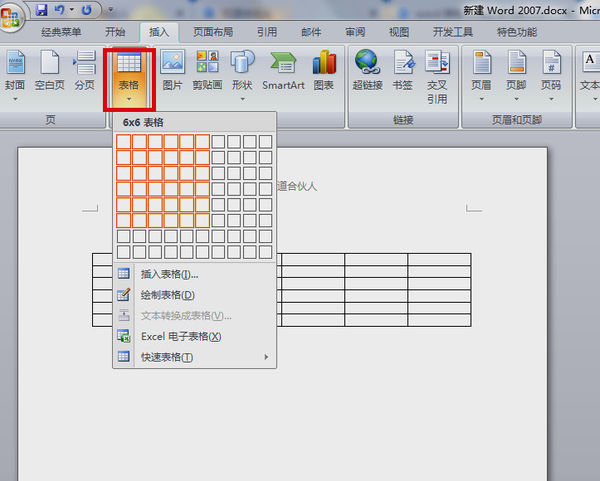The image size is (600, 481).
Task: Click the top-left cell of table grid
Action: [x=124, y=142]
